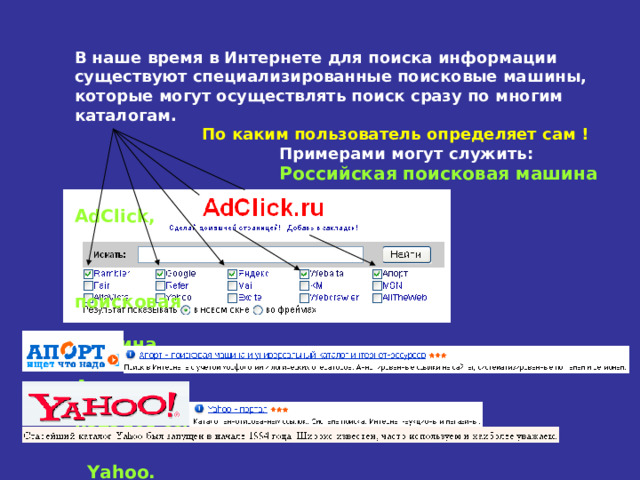
Task: Enable the AllTheWeb checkbox
Action: tap(377, 298)
